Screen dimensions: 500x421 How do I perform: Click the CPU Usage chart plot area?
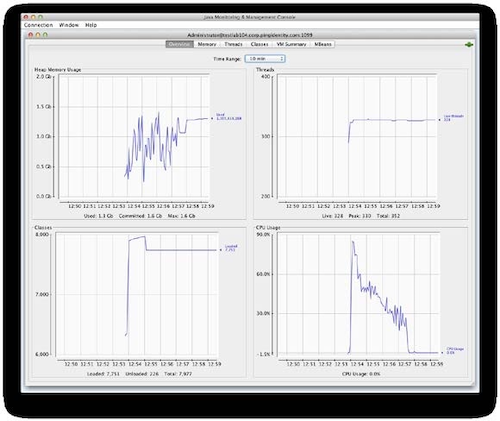pyautogui.click(x=359, y=295)
